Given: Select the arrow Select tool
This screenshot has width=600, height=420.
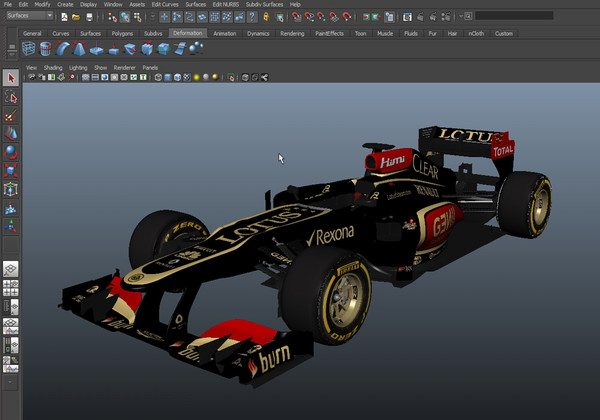Looking at the screenshot, I should pos(11,78).
